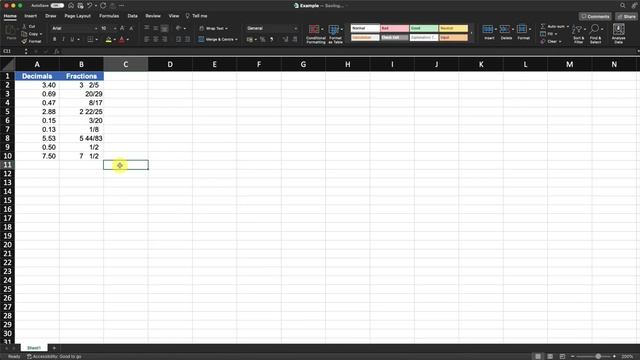Select cell with Fractions header
The width and height of the screenshot is (640, 360).
(81, 76)
